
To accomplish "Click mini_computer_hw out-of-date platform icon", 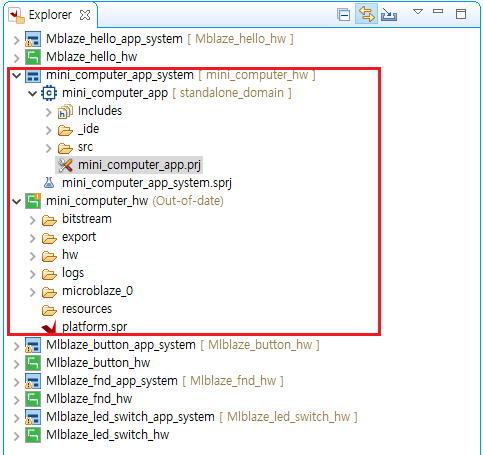I will [33, 201].
